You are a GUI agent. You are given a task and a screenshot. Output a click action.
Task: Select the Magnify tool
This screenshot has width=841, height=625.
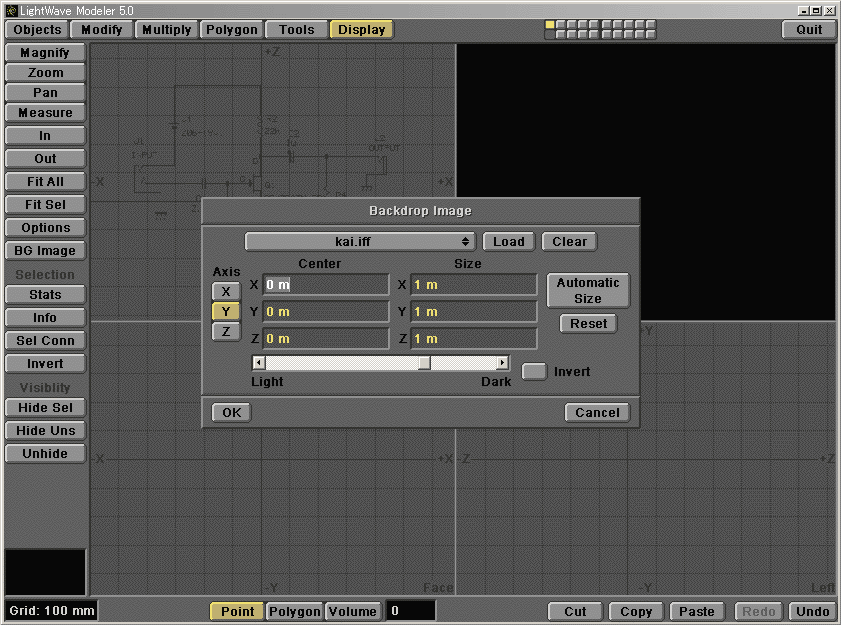point(44,52)
